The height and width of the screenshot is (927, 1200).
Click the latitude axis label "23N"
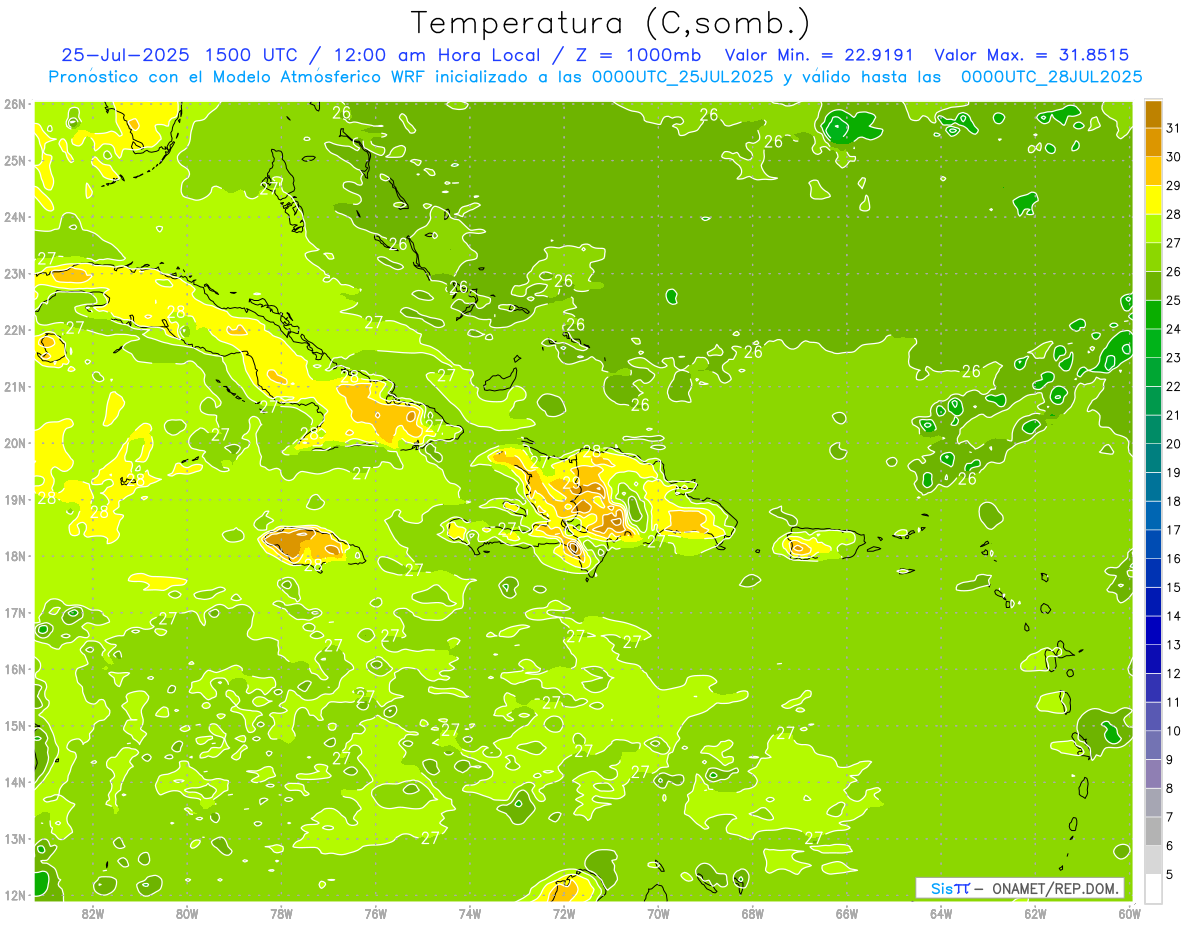[15, 273]
